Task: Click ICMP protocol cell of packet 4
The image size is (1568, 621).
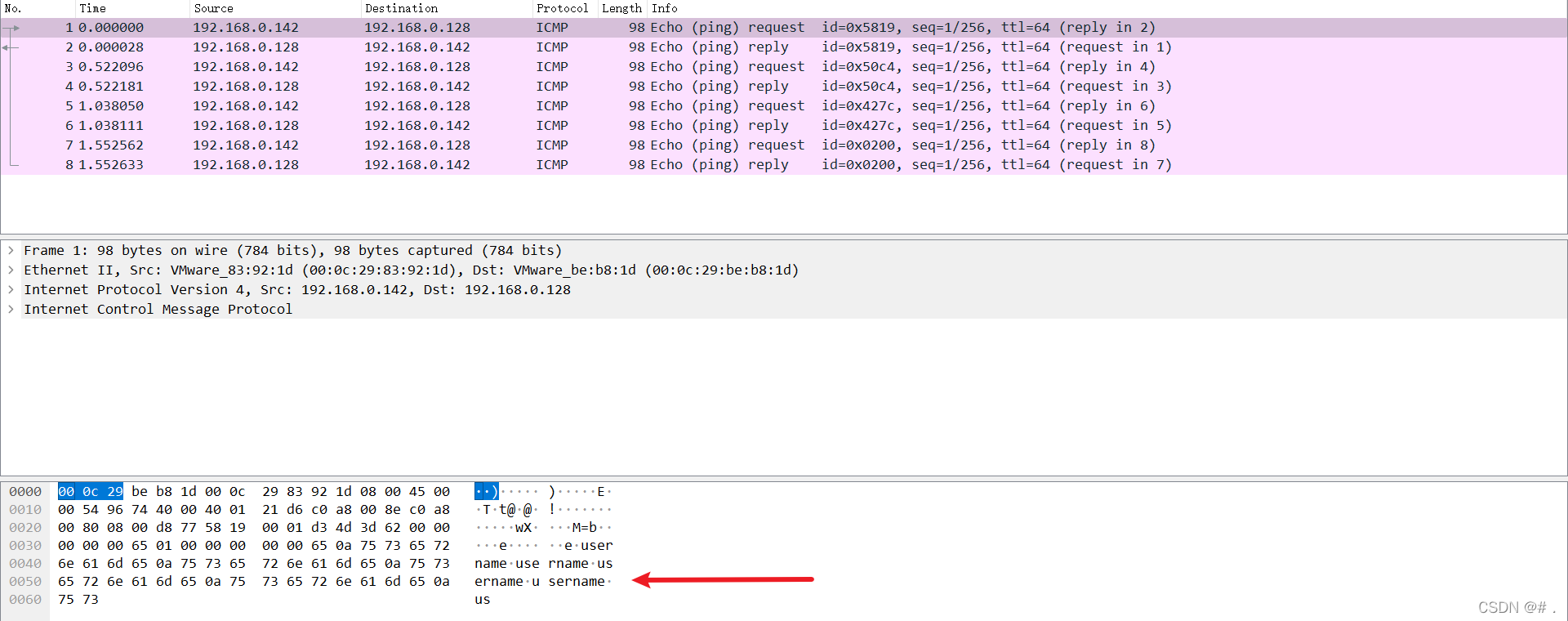Action: 552,86
